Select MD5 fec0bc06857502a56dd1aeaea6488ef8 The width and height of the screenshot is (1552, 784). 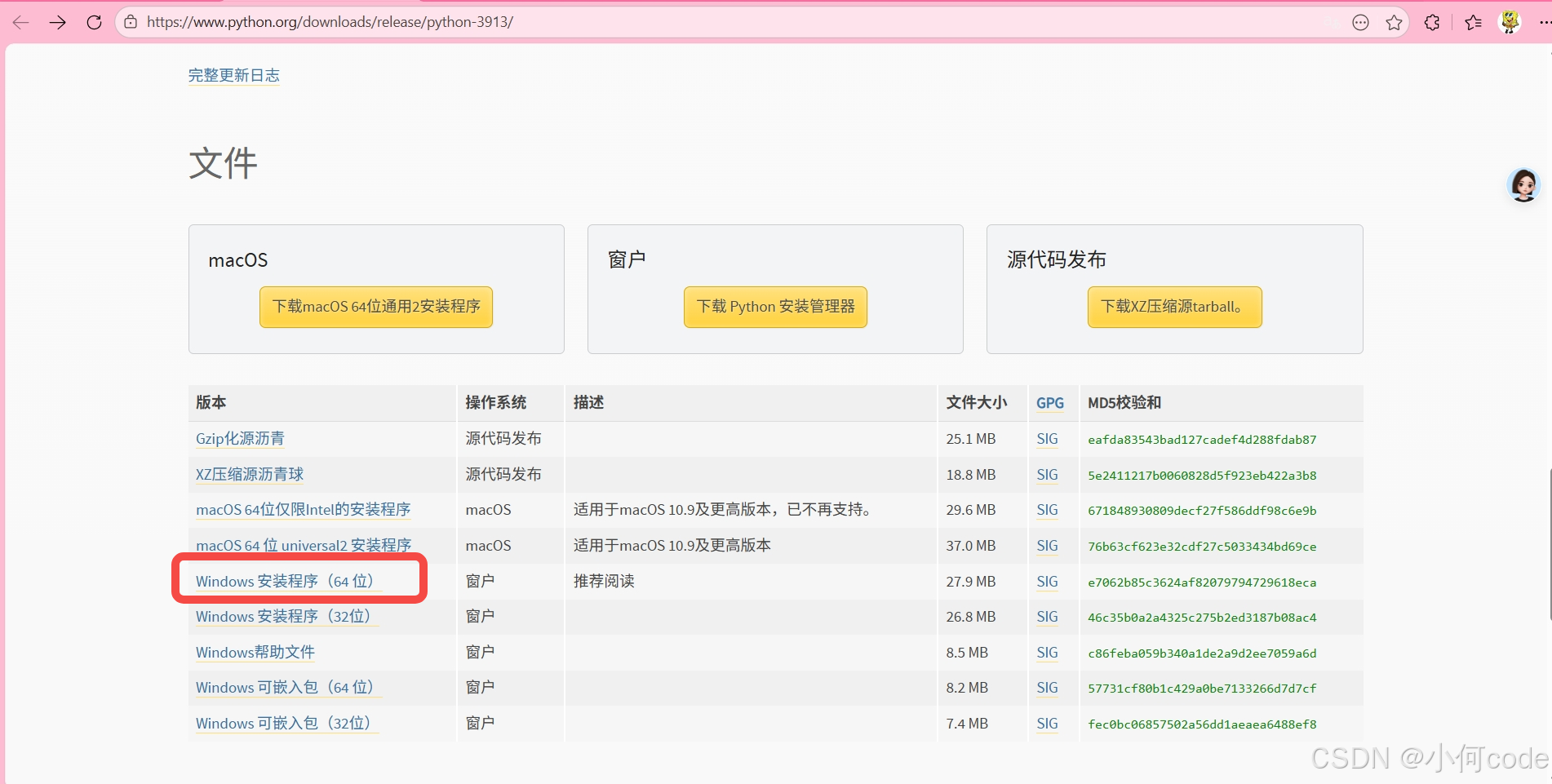(x=1202, y=724)
